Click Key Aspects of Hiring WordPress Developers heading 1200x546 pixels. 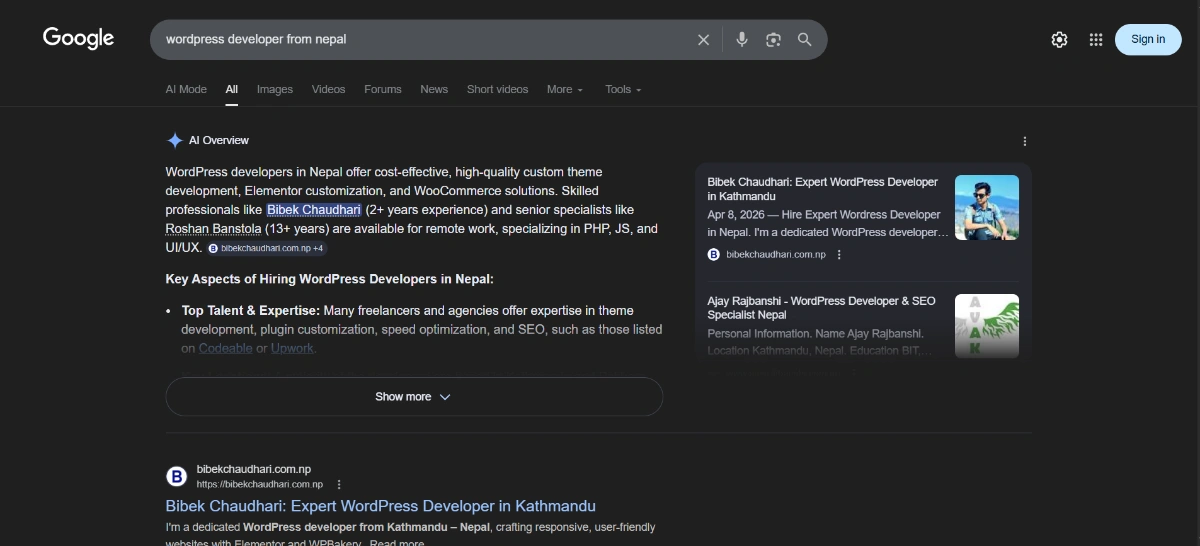tap(329, 279)
